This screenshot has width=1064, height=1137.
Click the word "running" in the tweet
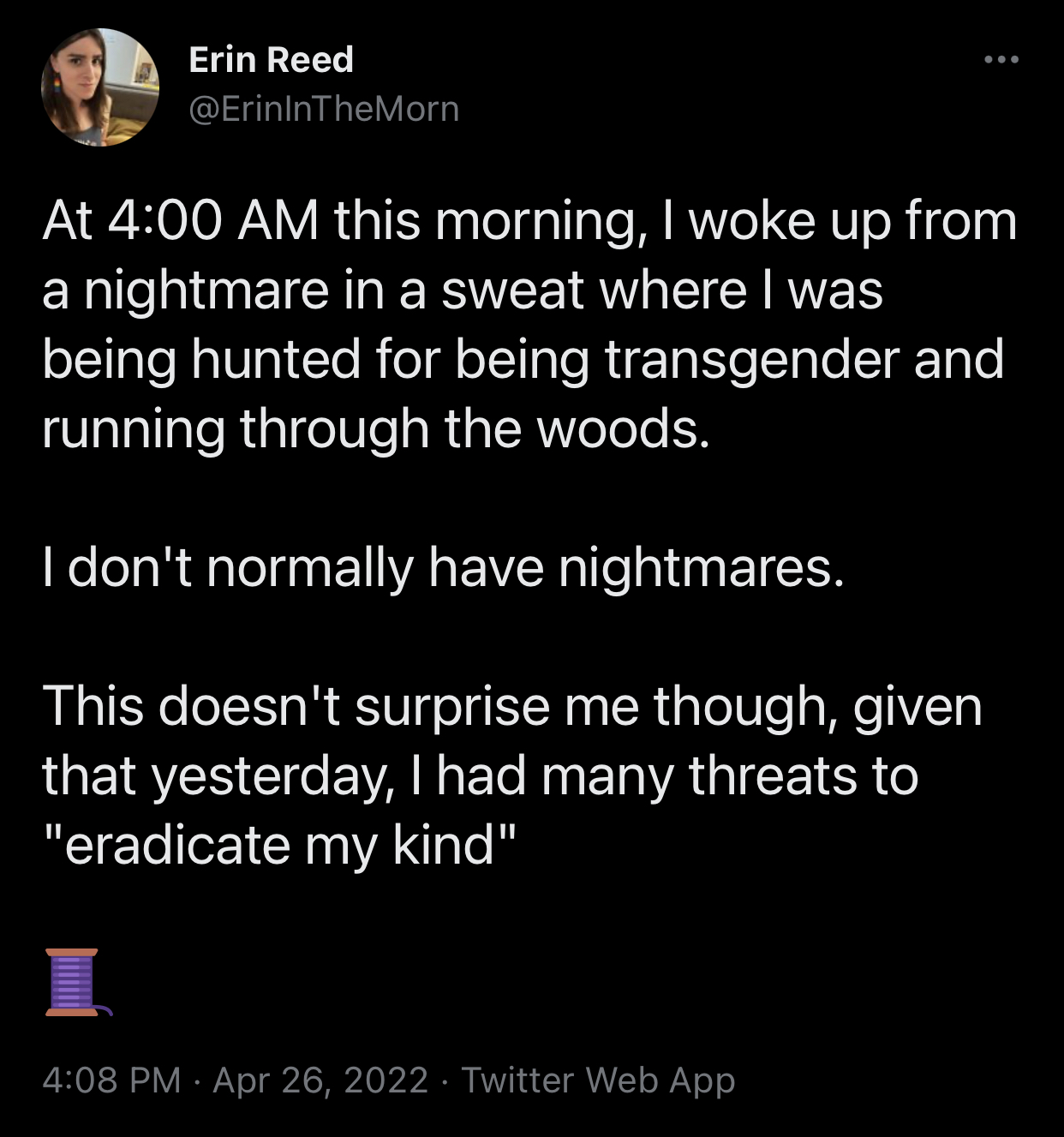(133, 428)
